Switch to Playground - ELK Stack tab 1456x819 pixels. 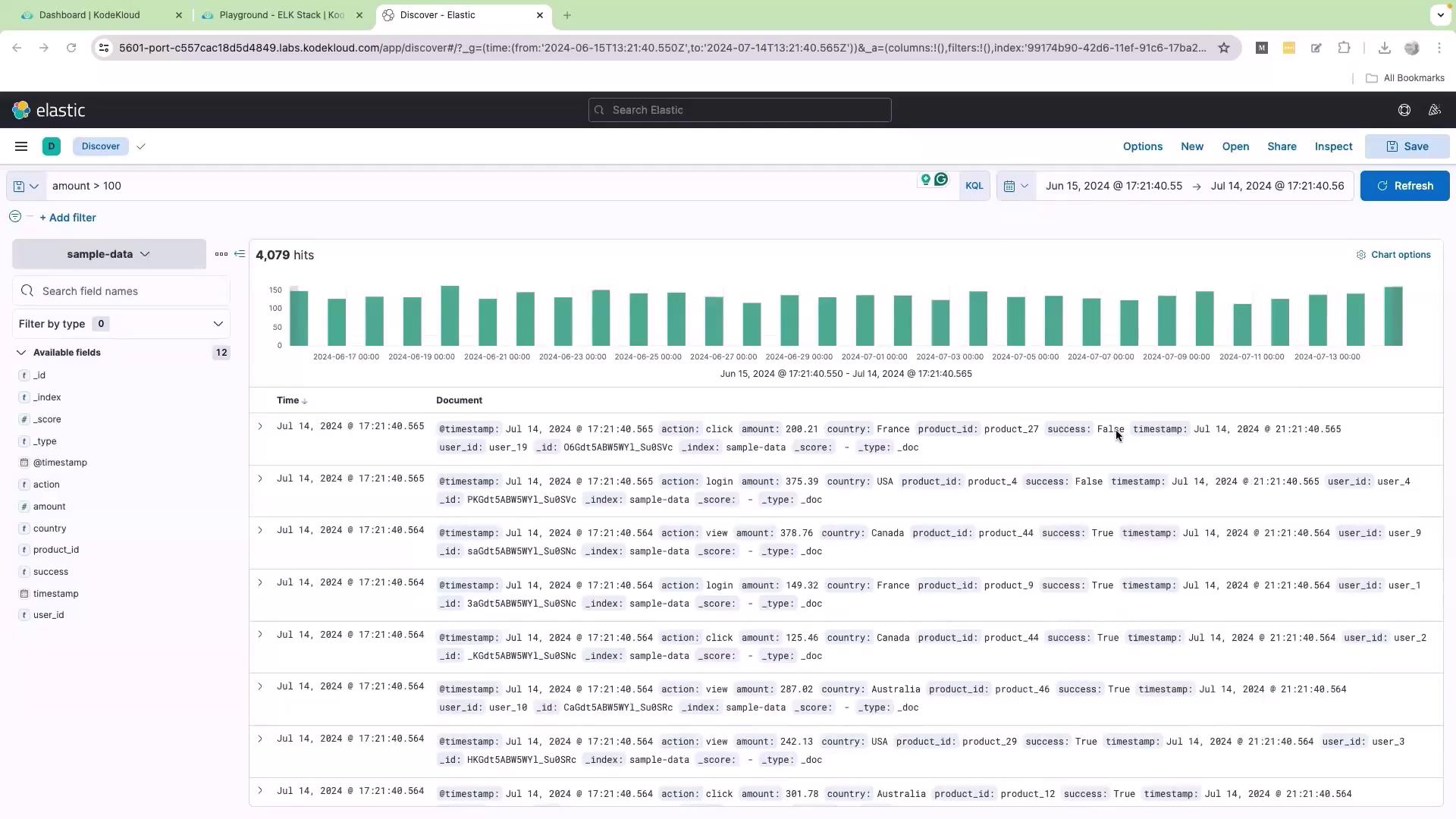click(281, 15)
